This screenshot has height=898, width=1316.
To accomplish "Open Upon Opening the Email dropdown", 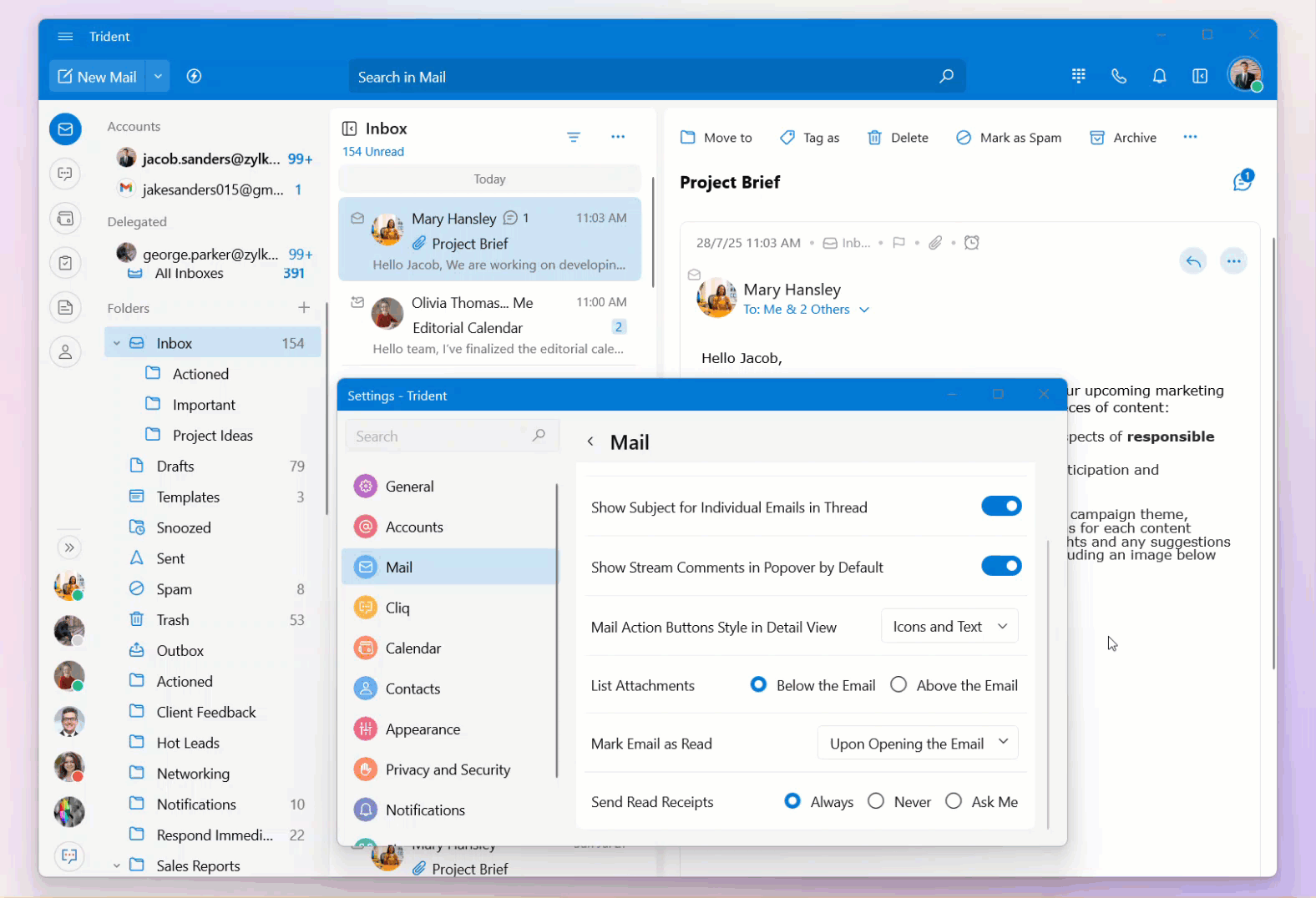I will (x=918, y=743).
